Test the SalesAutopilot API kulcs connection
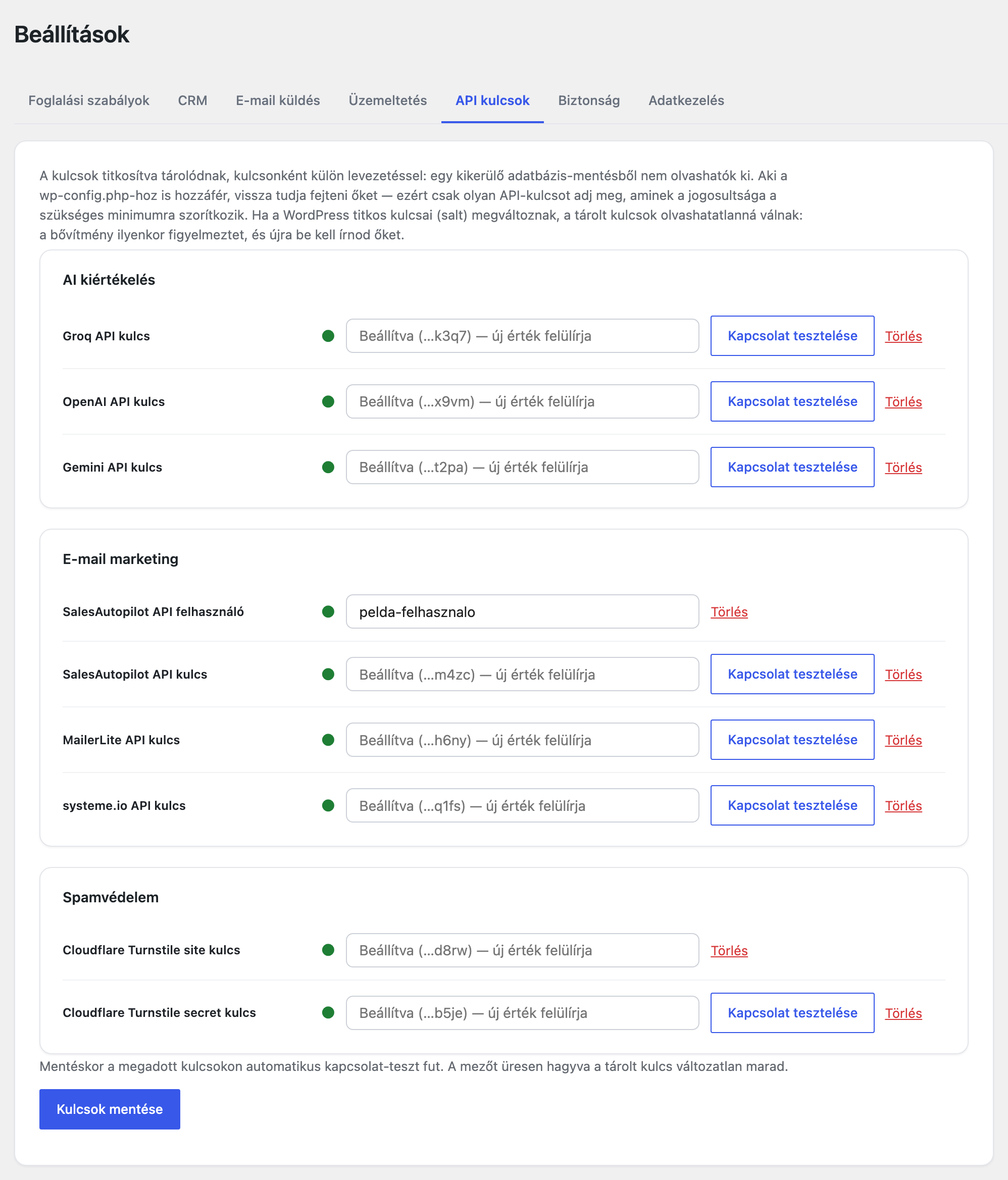 click(792, 674)
